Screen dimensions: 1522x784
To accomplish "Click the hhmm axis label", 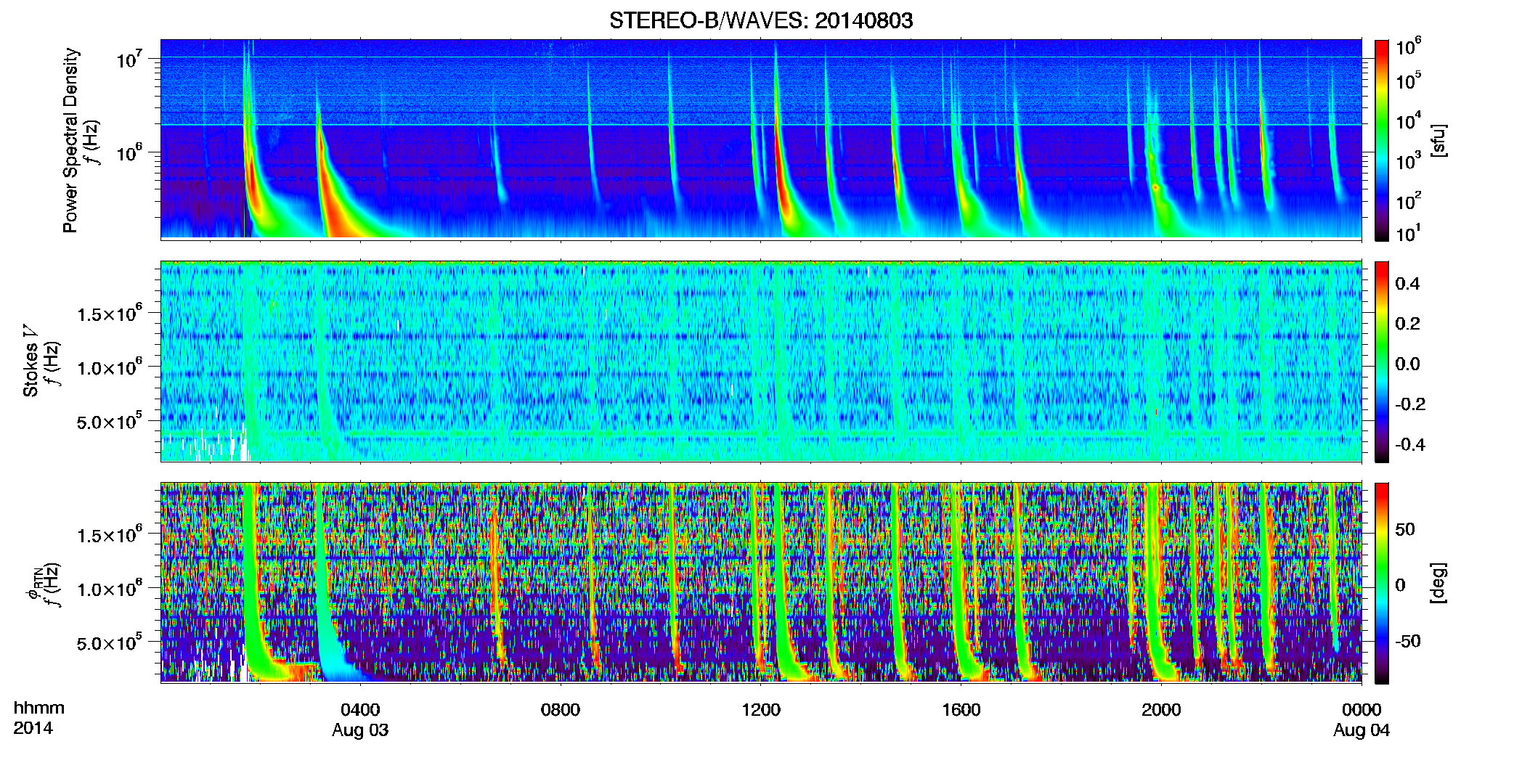I will (39, 708).
